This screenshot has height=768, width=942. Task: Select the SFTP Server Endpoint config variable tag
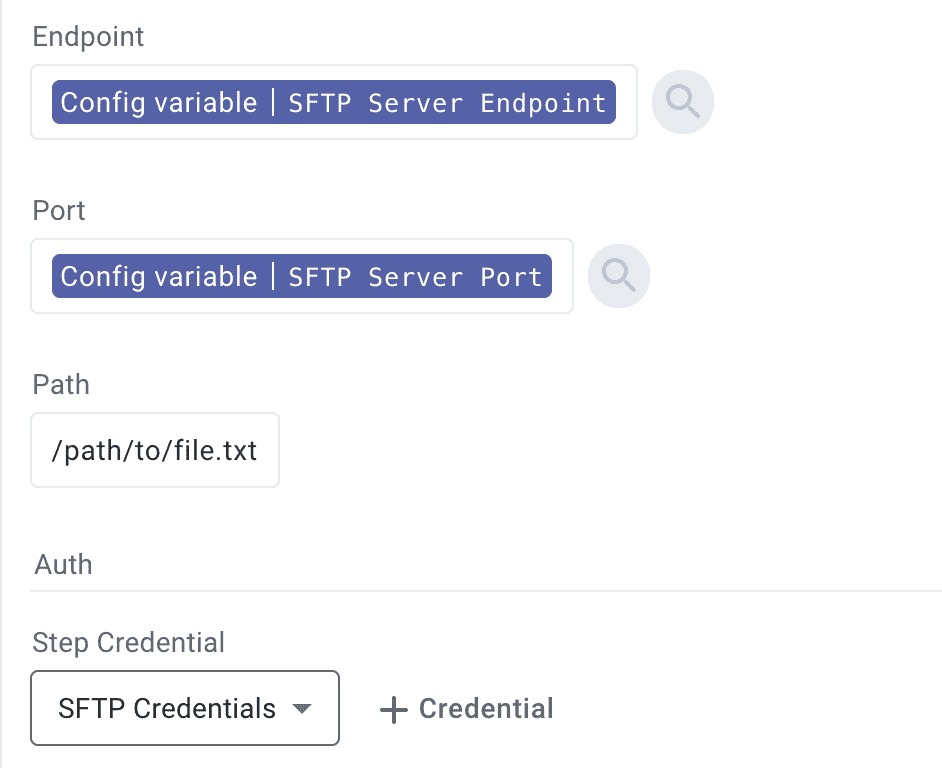coord(333,103)
